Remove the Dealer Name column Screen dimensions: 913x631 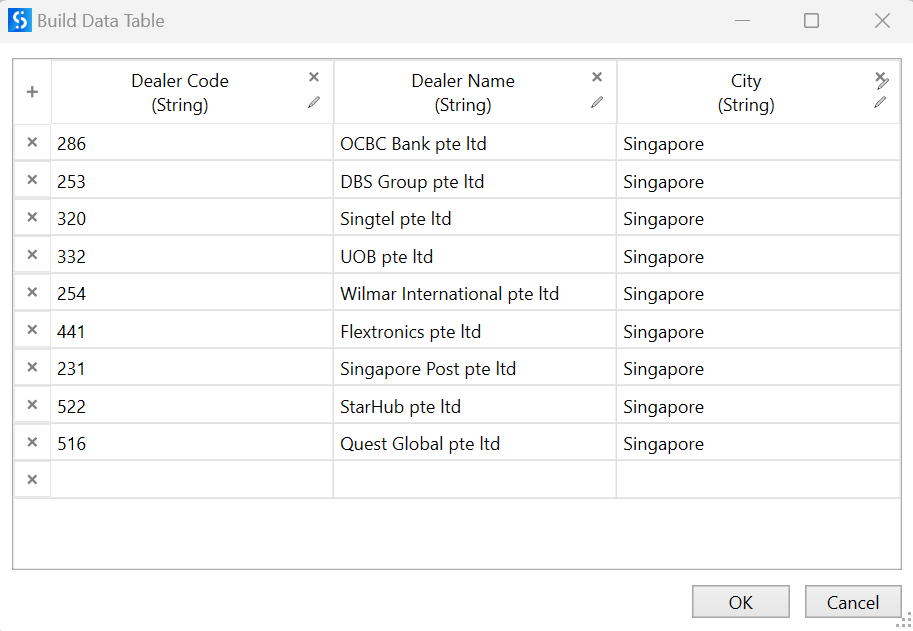click(x=597, y=77)
